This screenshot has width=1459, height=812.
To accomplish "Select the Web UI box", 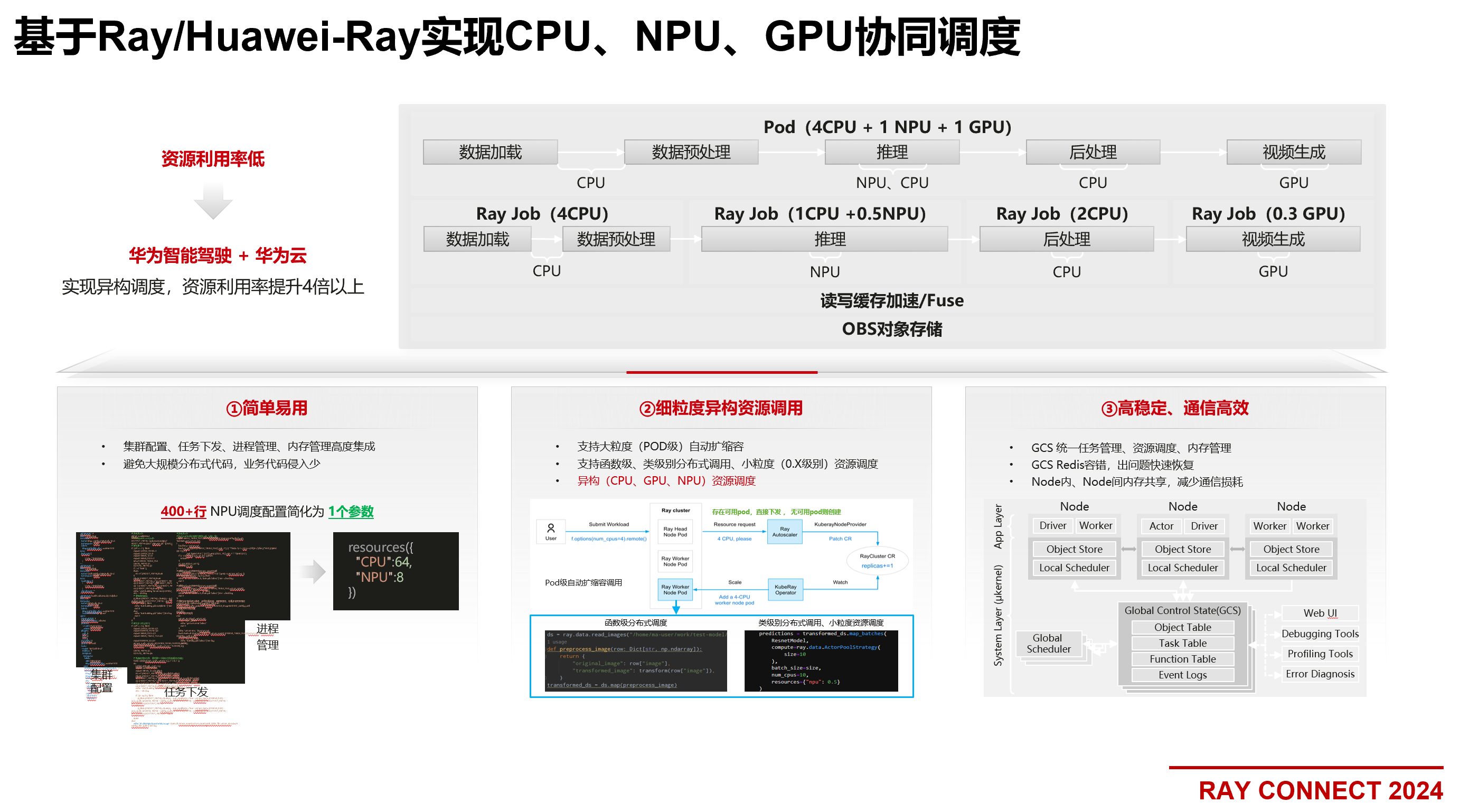I will pyautogui.click(x=1320, y=612).
